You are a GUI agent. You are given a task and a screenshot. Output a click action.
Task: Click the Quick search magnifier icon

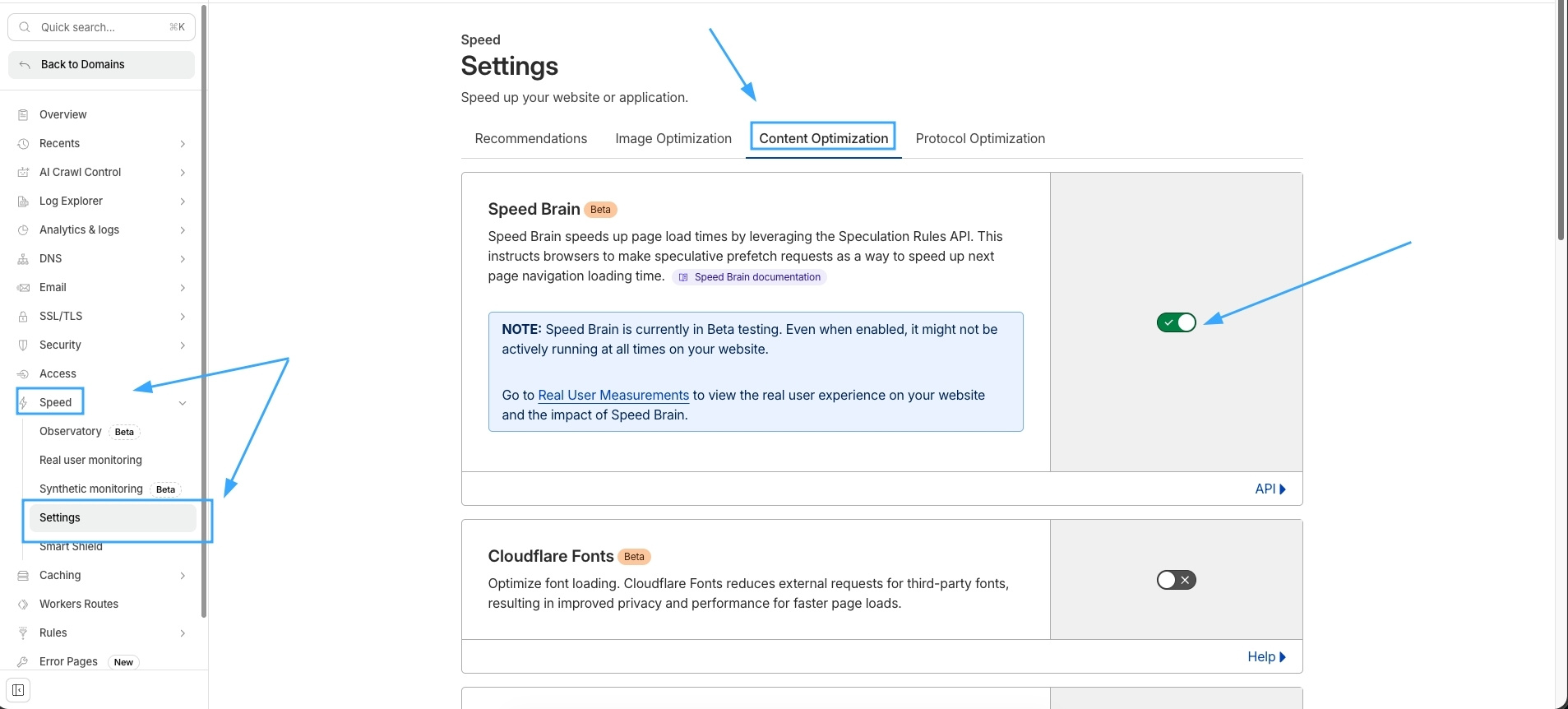(25, 27)
